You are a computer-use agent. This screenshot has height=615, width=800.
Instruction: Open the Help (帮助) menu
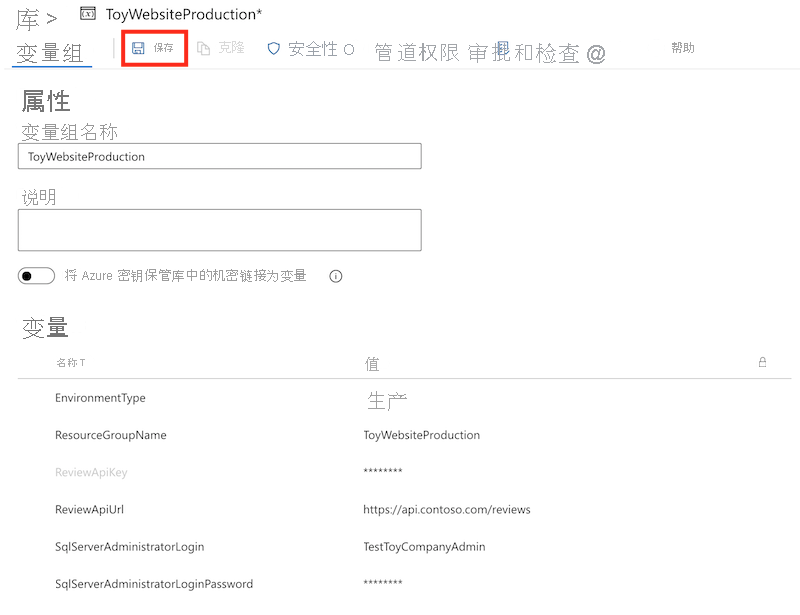(683, 47)
